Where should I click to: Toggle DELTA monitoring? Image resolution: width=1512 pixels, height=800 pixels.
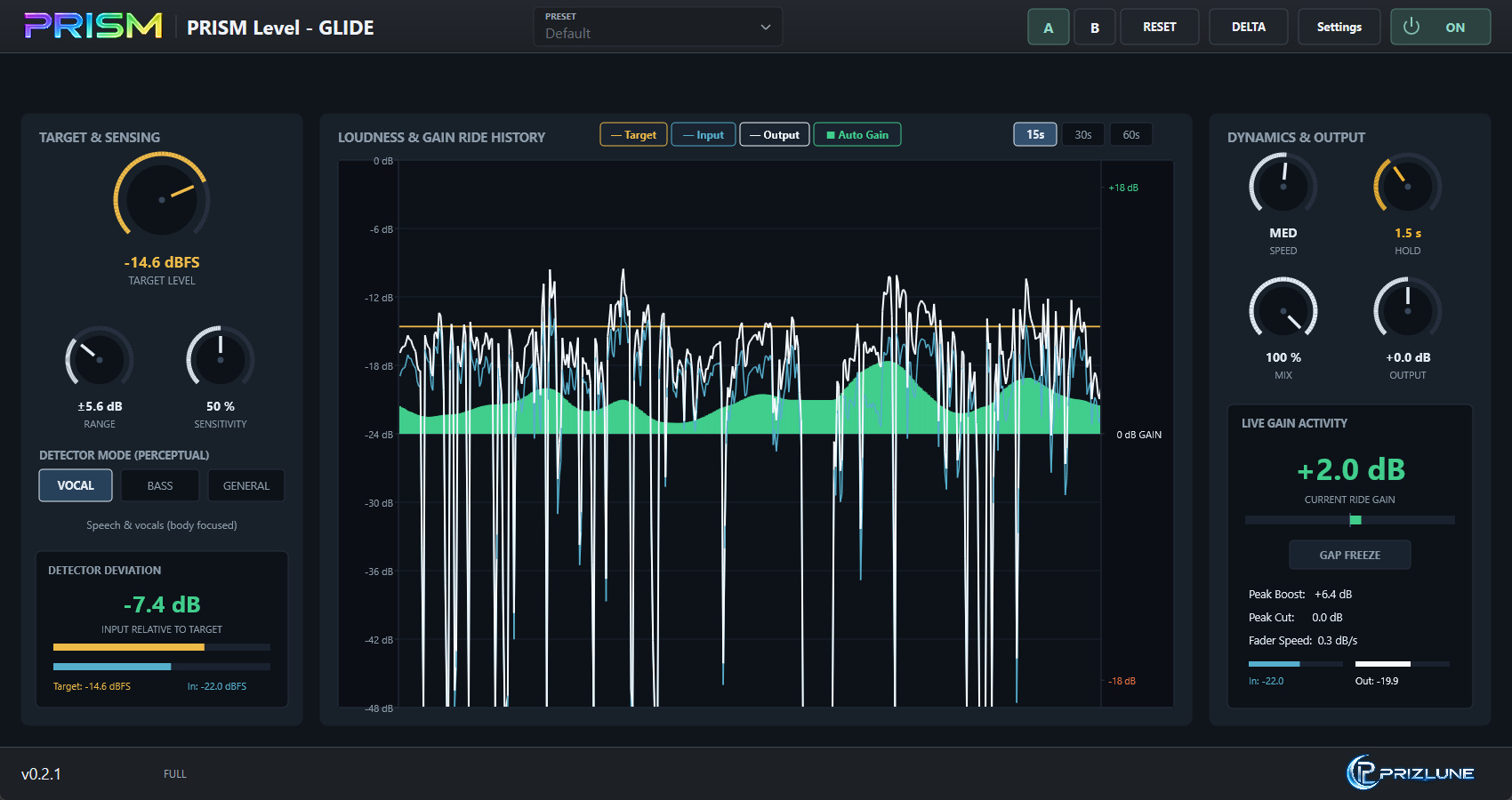1248,27
